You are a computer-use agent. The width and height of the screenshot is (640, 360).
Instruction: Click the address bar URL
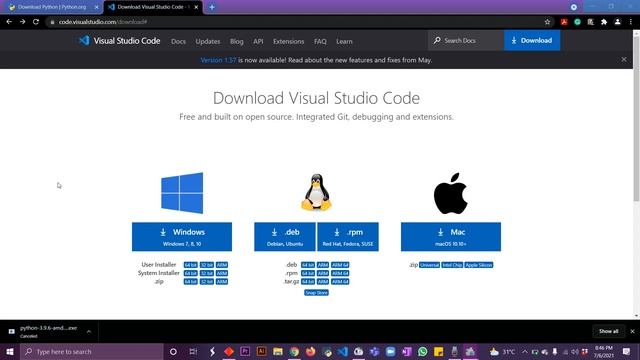coord(102,22)
